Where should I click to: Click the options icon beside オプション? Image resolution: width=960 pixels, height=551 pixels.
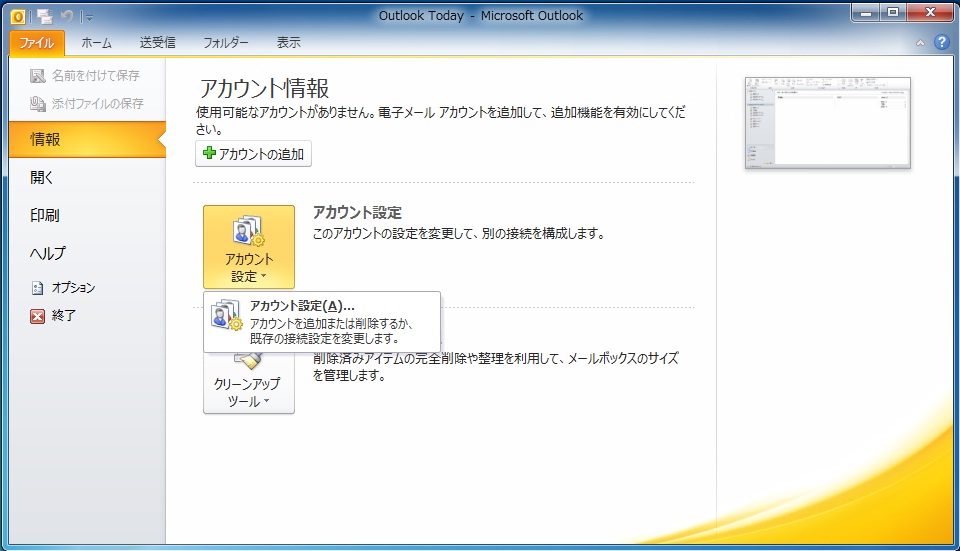click(x=37, y=288)
